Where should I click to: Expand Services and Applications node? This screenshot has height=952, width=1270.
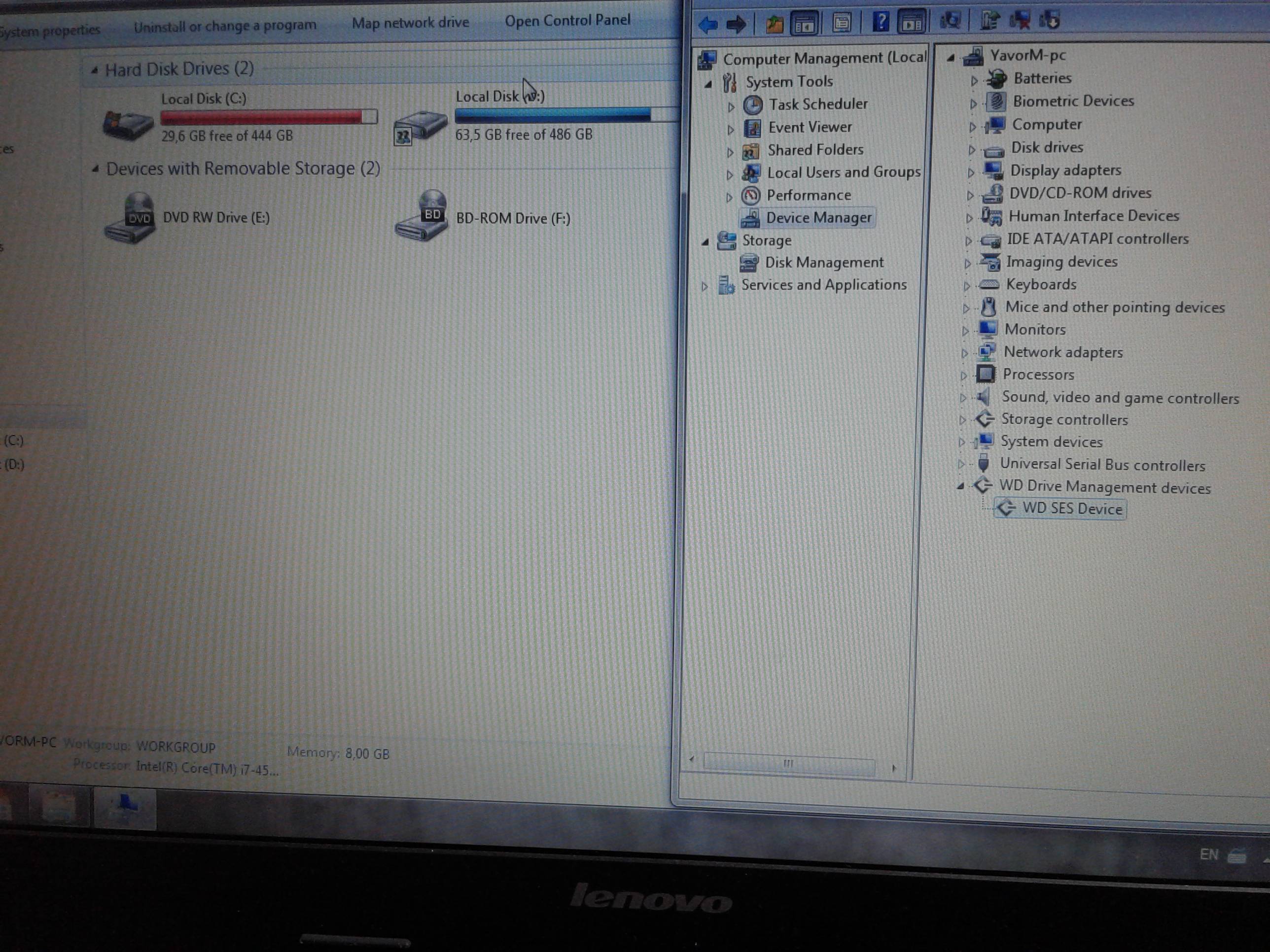pos(705,286)
